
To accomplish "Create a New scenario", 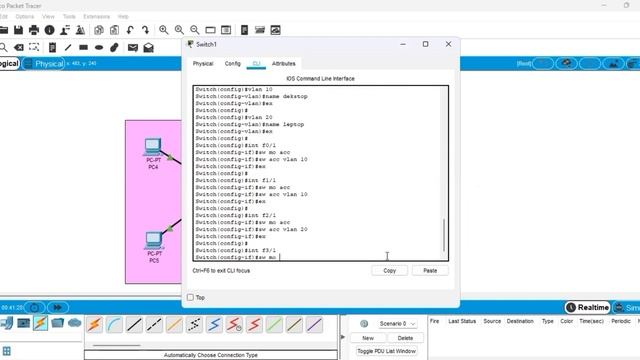I will coord(368,338).
